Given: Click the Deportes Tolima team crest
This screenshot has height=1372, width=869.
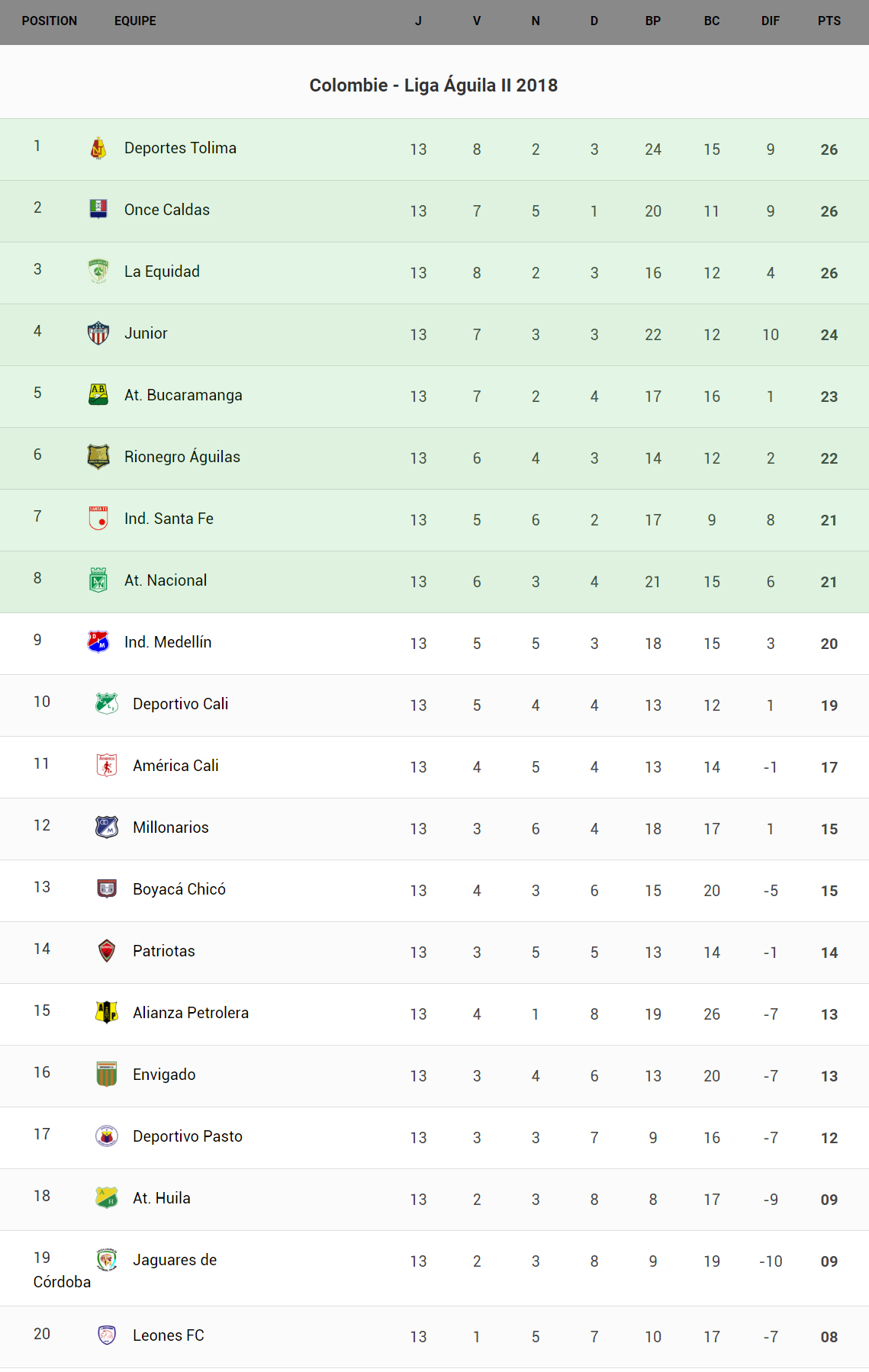Looking at the screenshot, I should coord(98,148).
